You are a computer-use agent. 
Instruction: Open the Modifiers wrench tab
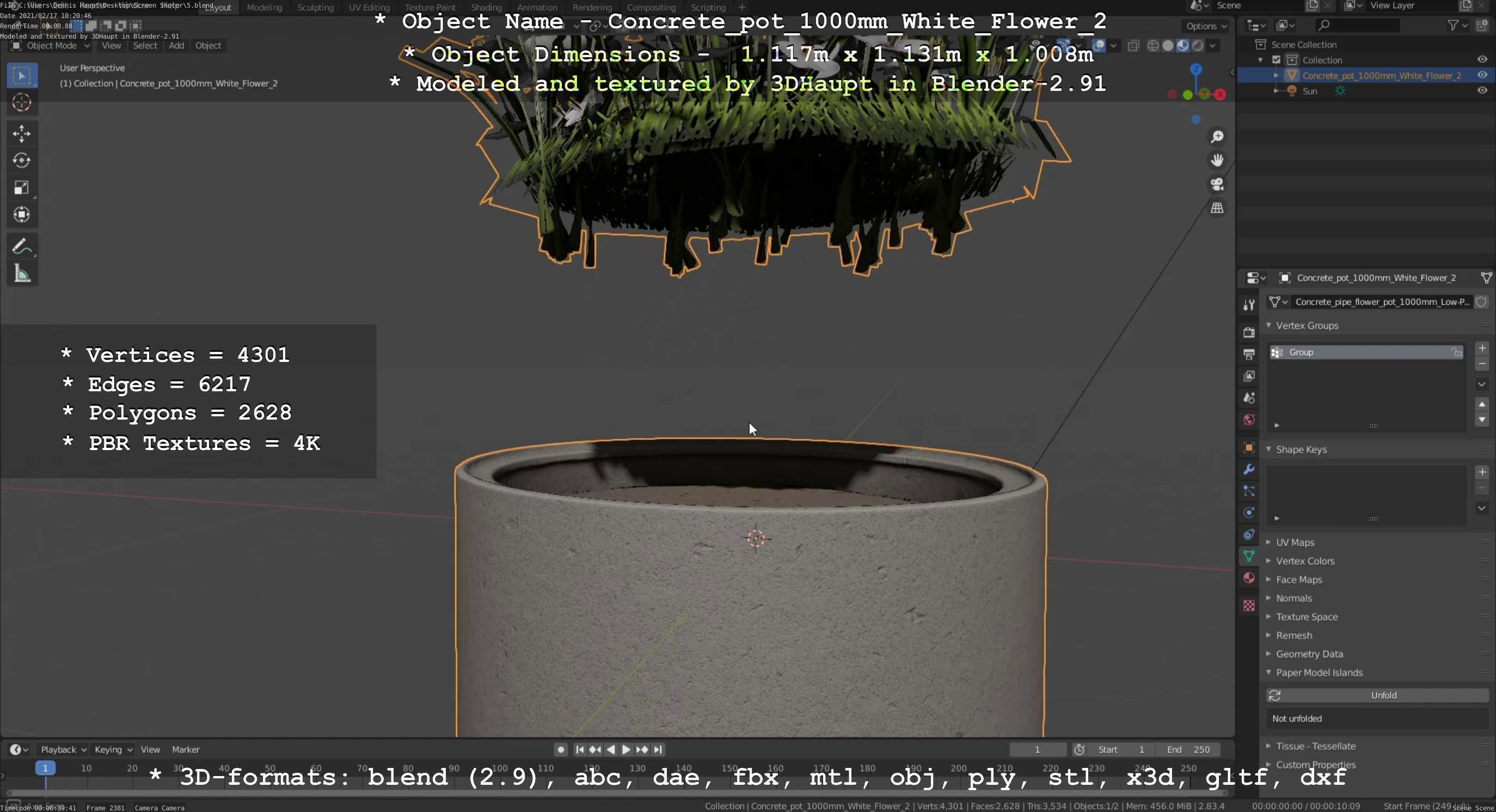[1249, 469]
